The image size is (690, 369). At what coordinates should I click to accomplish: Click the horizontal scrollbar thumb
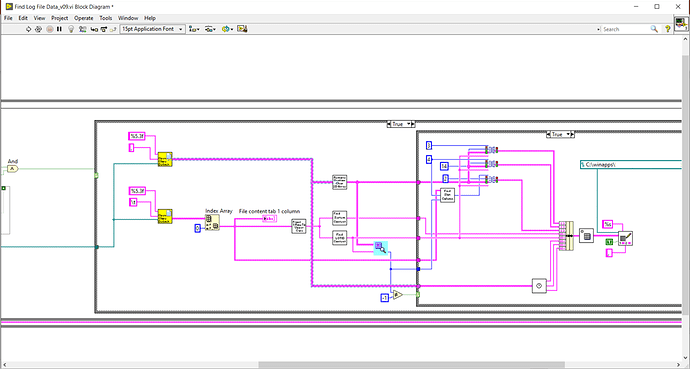click(411, 365)
